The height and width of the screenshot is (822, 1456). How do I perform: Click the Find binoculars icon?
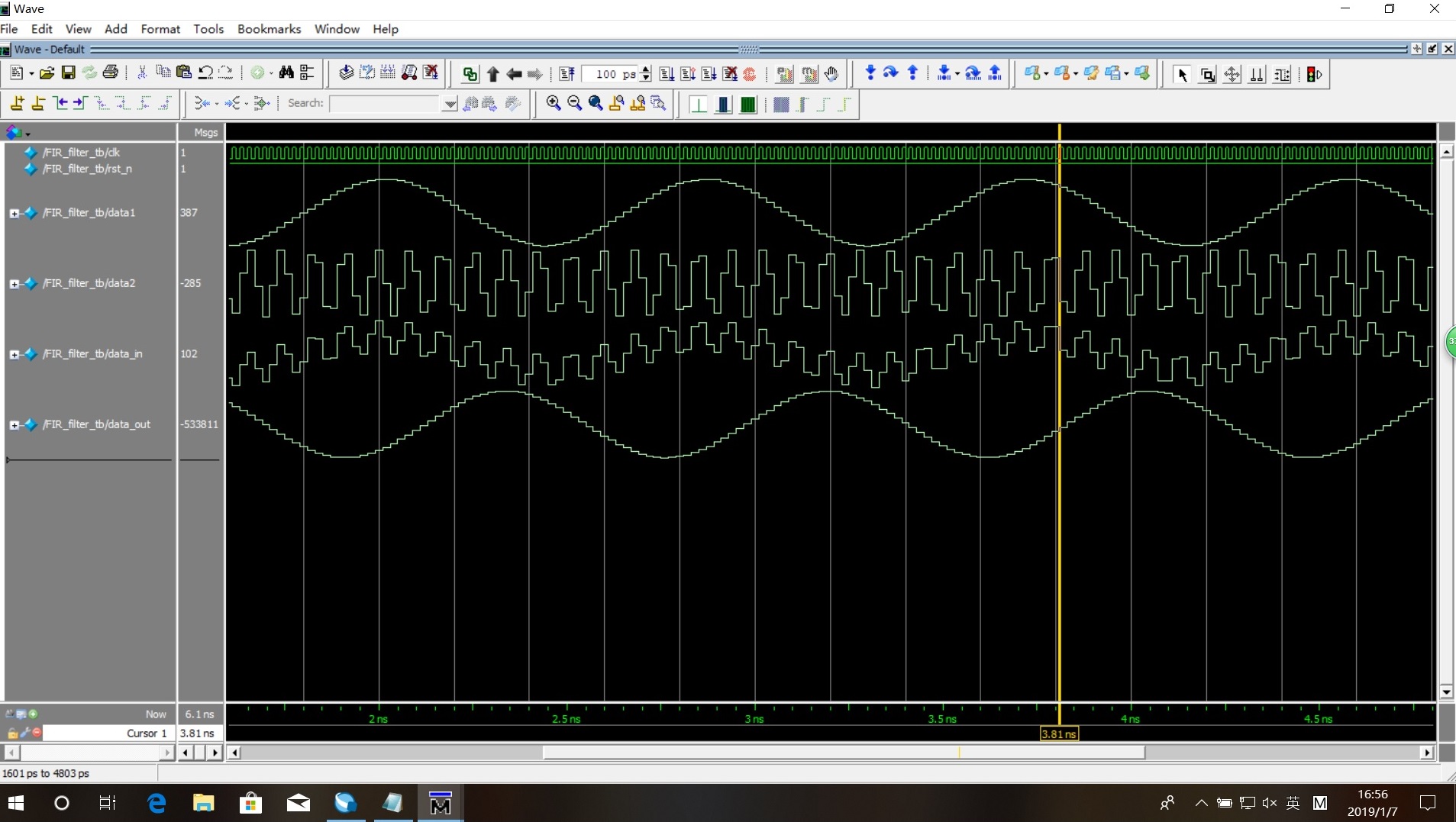point(286,73)
